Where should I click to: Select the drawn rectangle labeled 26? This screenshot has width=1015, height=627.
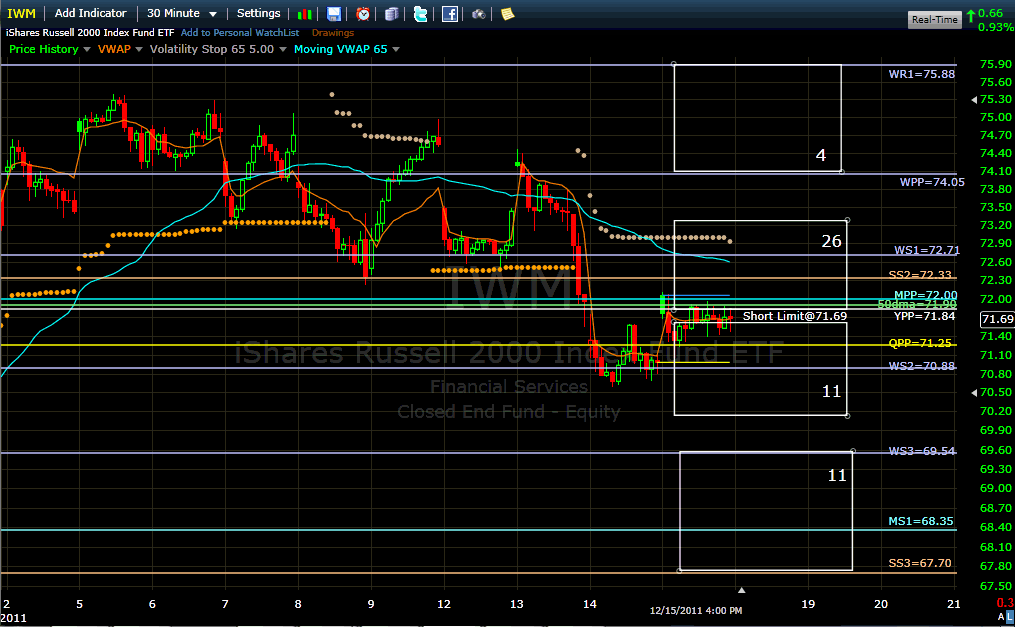coord(761,265)
